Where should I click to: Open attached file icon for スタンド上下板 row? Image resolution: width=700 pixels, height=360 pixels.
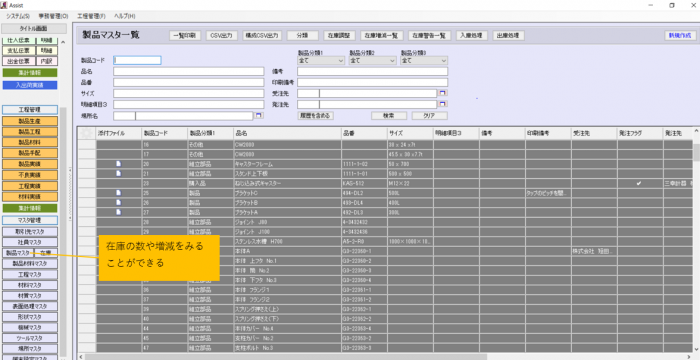click(x=118, y=173)
